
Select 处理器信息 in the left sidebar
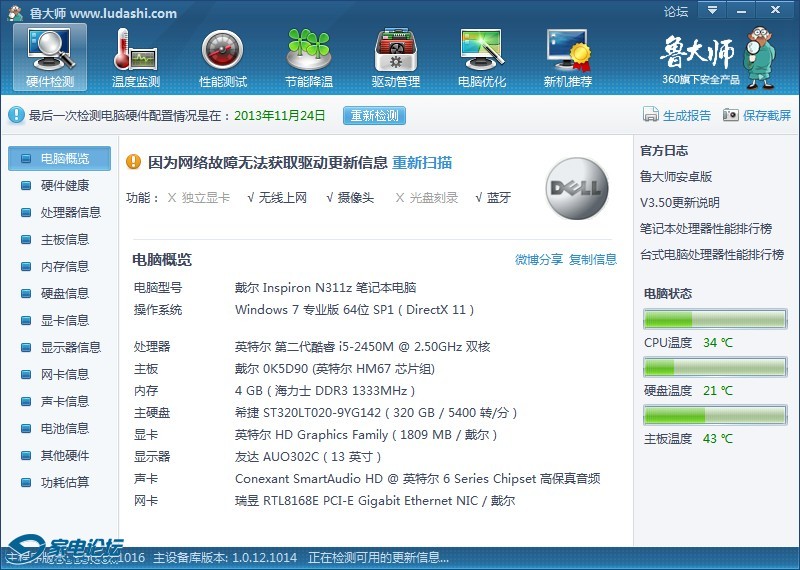point(70,212)
